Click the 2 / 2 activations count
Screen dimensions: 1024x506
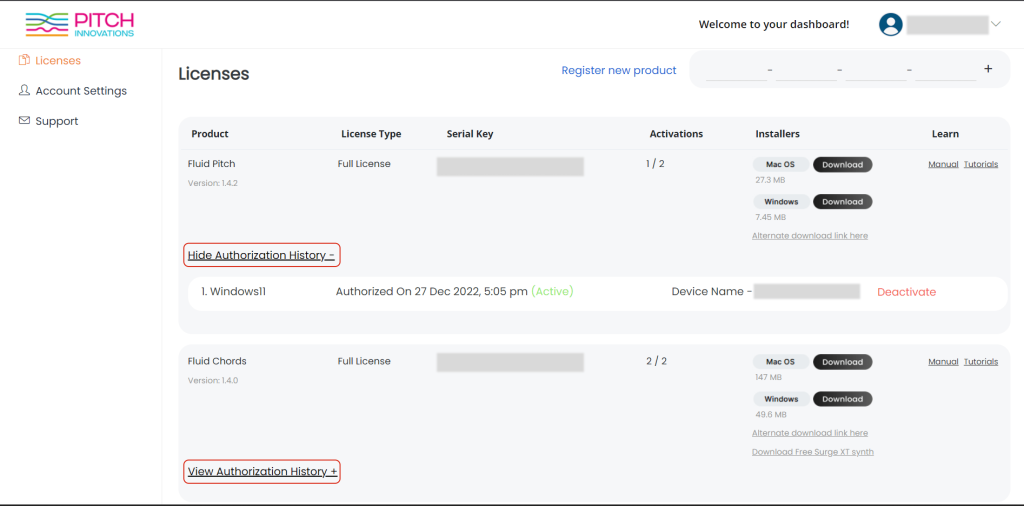point(656,361)
